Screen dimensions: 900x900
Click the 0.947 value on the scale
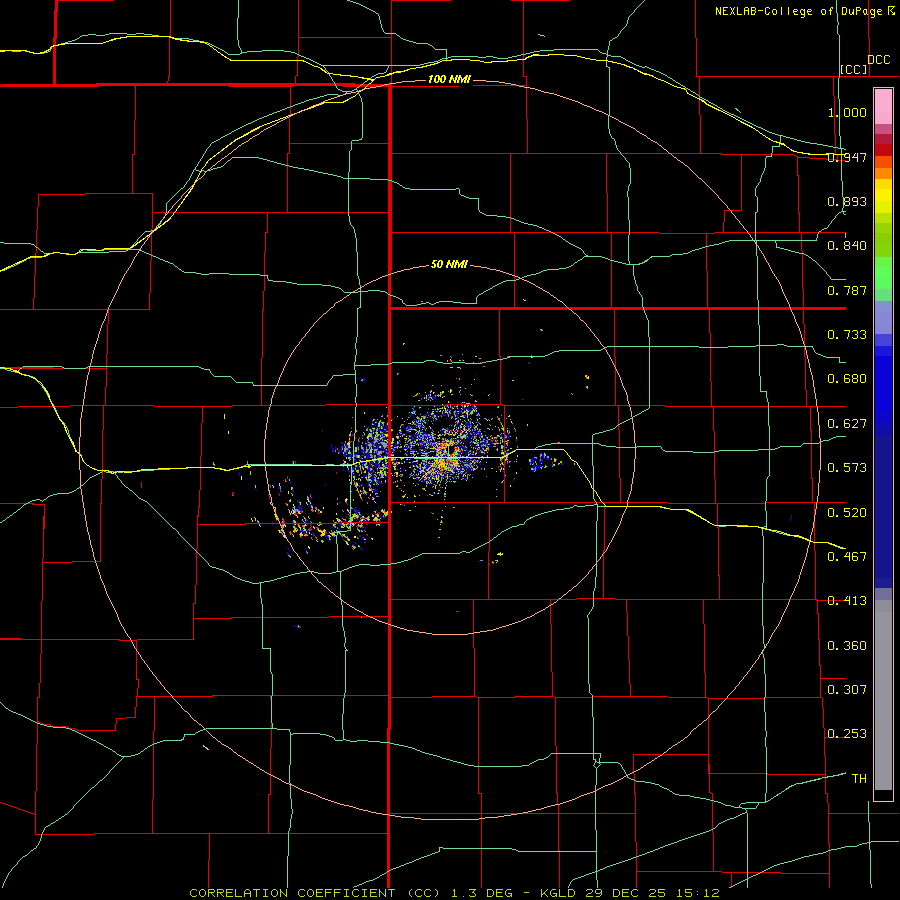(x=847, y=157)
